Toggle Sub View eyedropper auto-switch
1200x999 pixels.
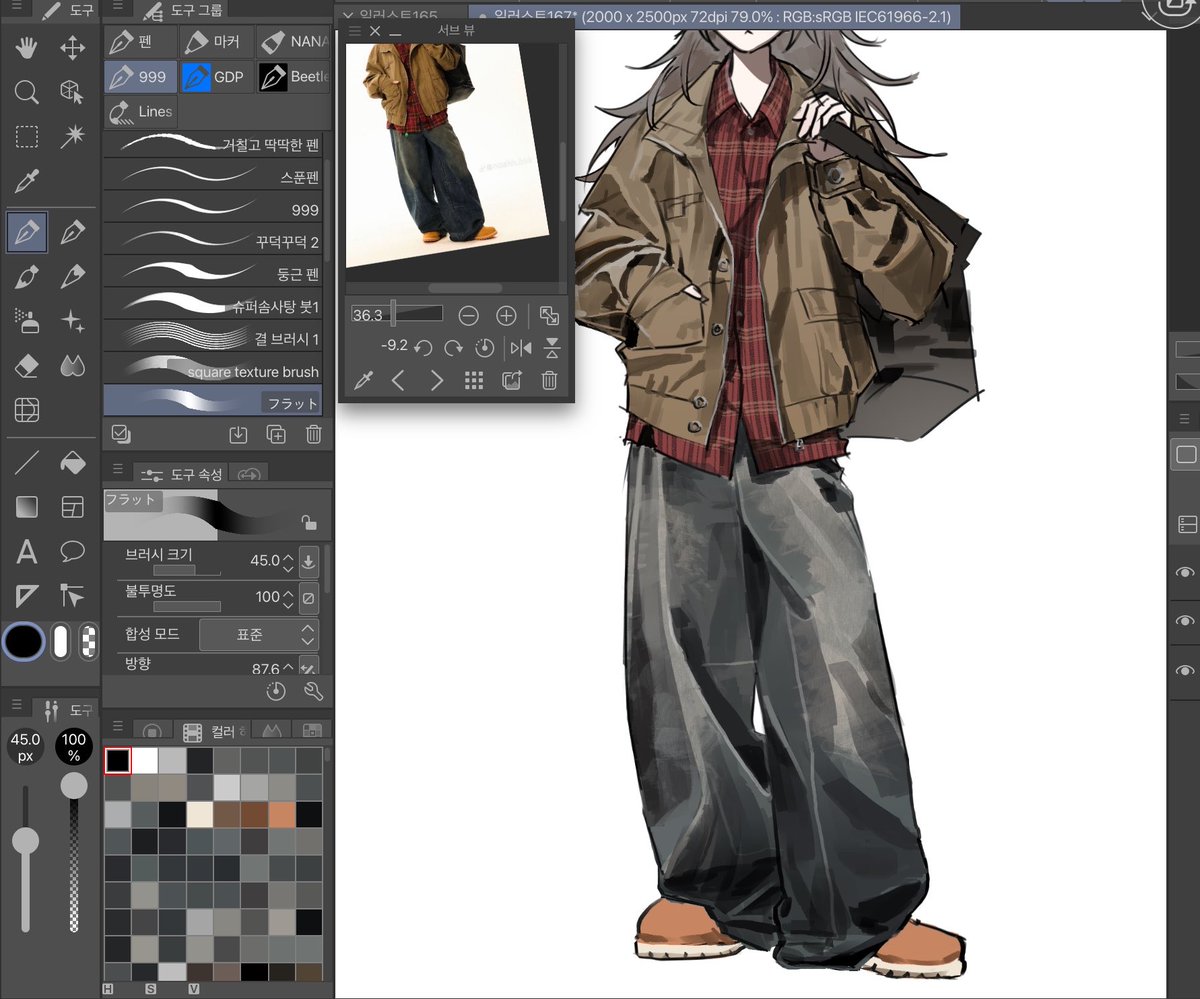365,380
